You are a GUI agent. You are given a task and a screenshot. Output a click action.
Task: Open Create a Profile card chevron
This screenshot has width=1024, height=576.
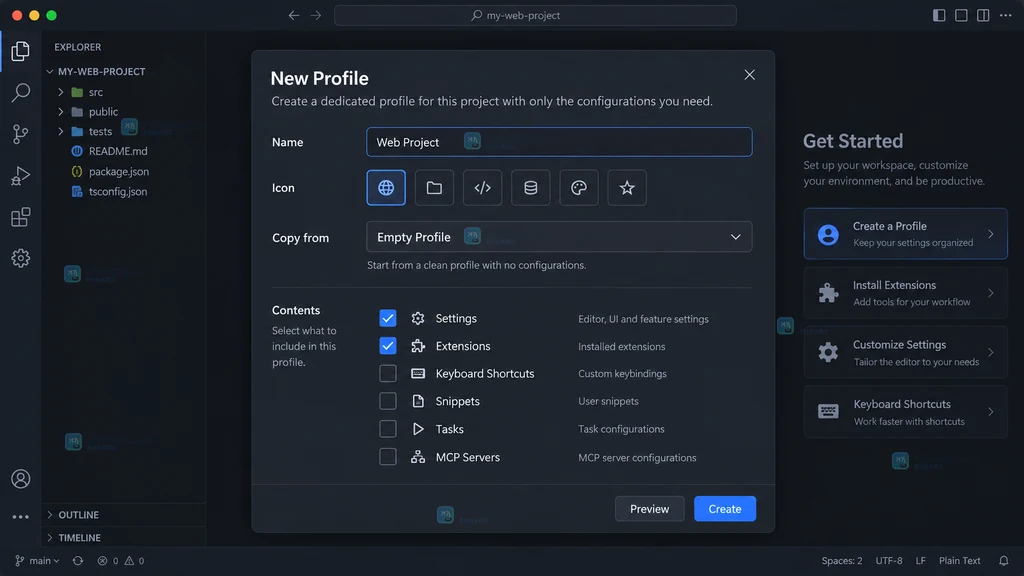[991, 234]
